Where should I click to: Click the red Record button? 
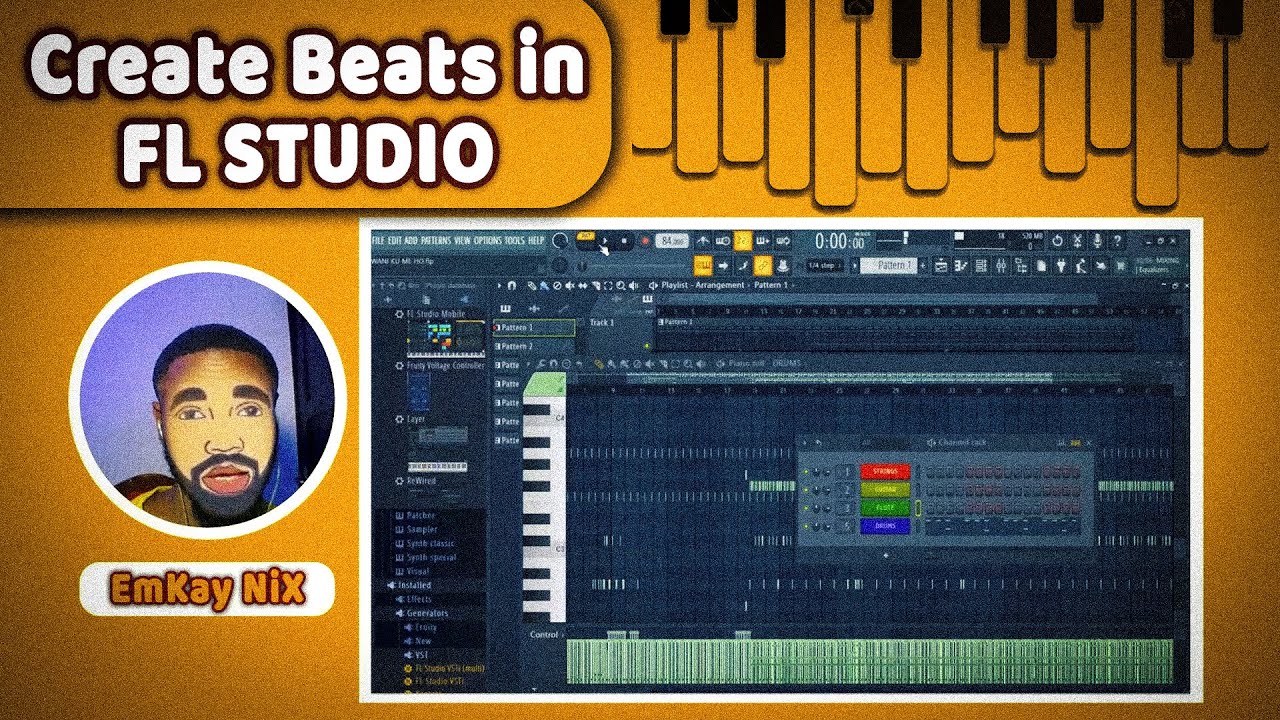[x=645, y=241]
